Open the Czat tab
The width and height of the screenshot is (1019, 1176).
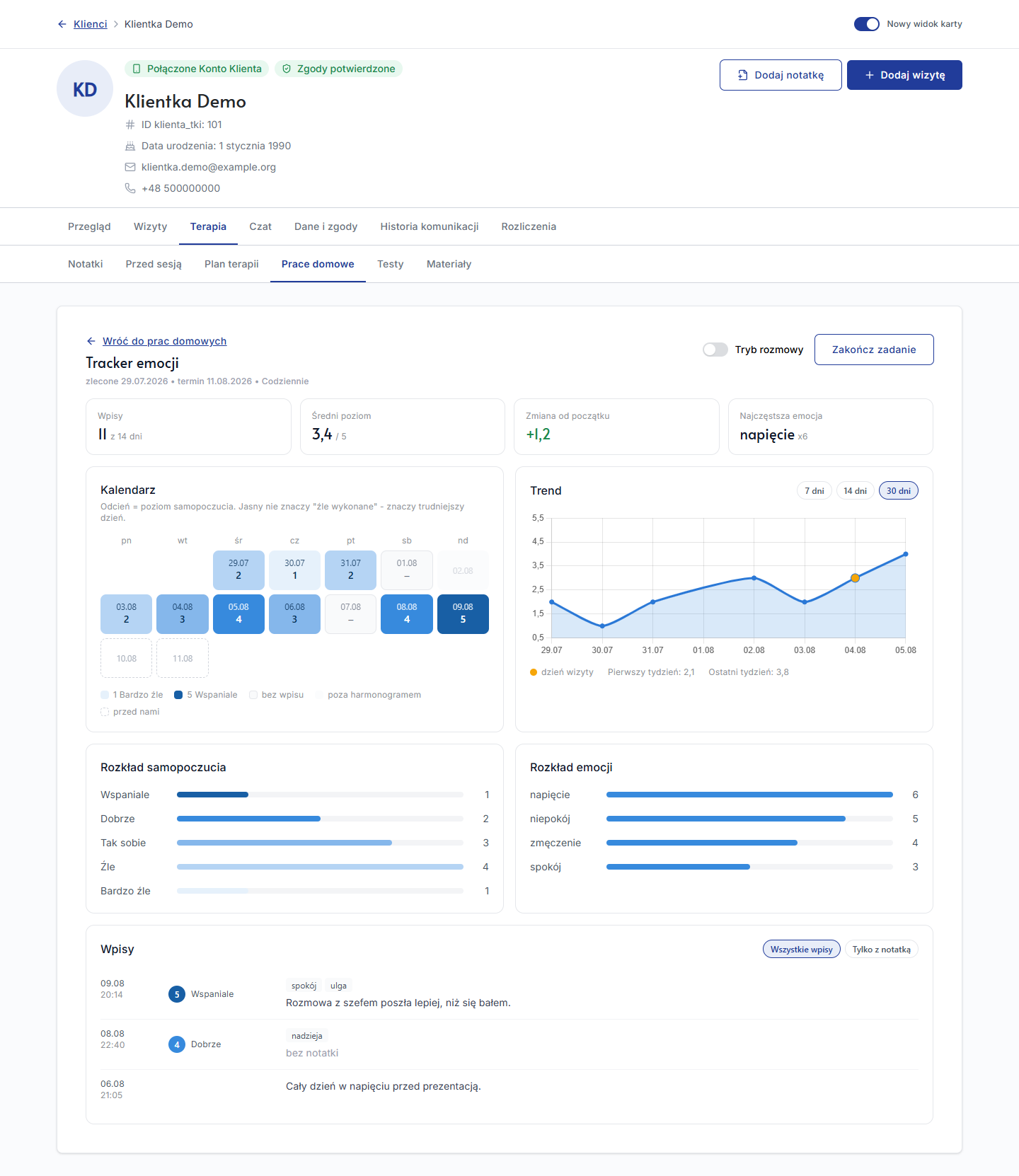point(260,226)
